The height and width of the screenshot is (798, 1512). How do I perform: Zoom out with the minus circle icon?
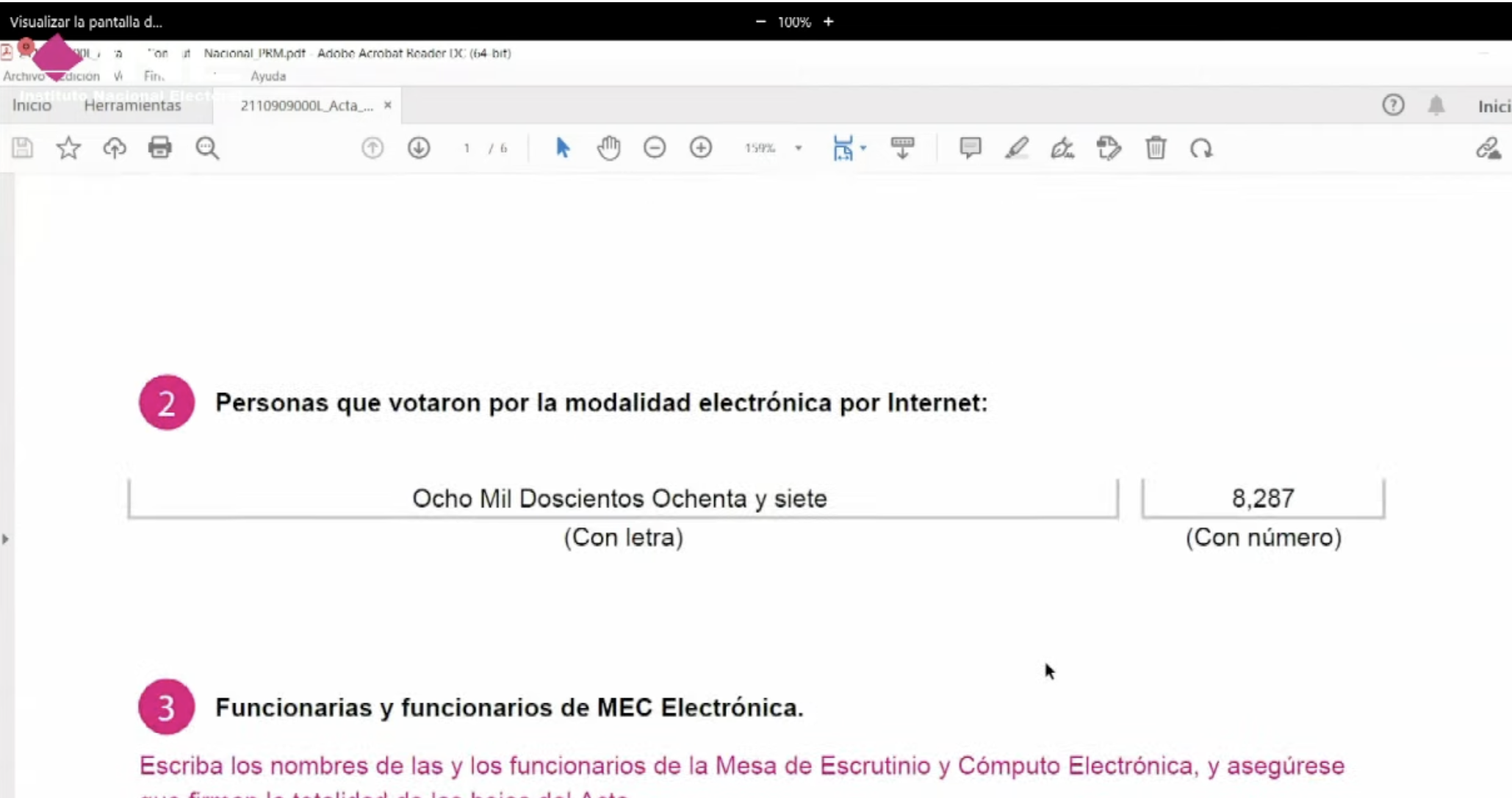(654, 148)
